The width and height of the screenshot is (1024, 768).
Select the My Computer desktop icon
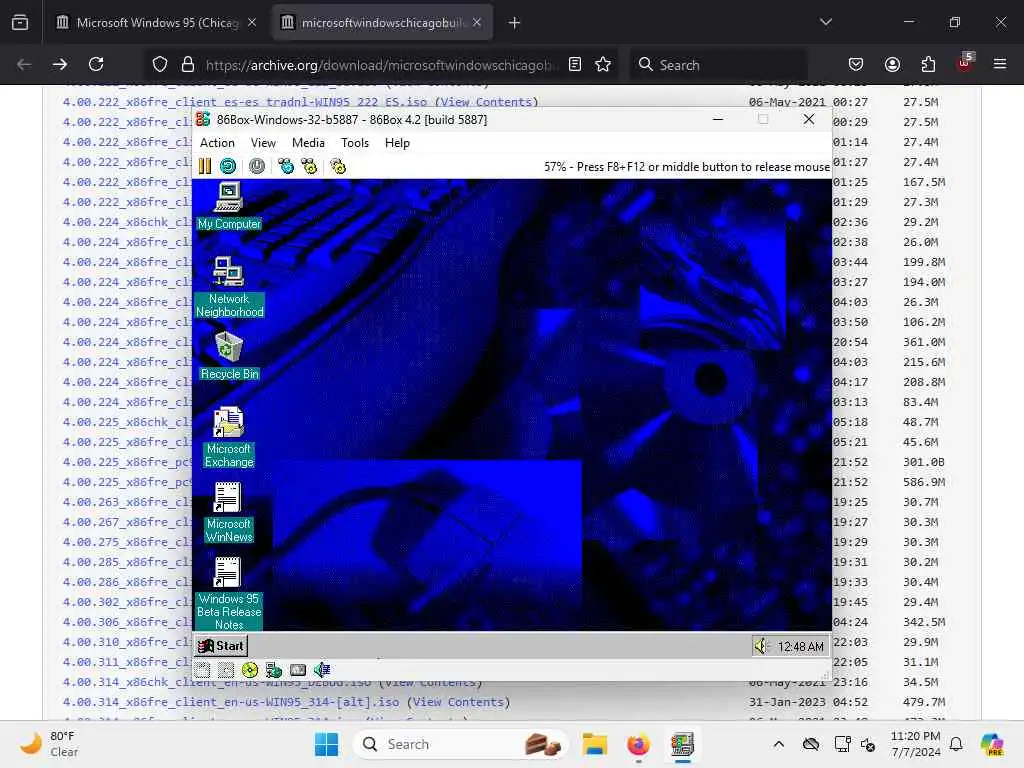click(229, 206)
